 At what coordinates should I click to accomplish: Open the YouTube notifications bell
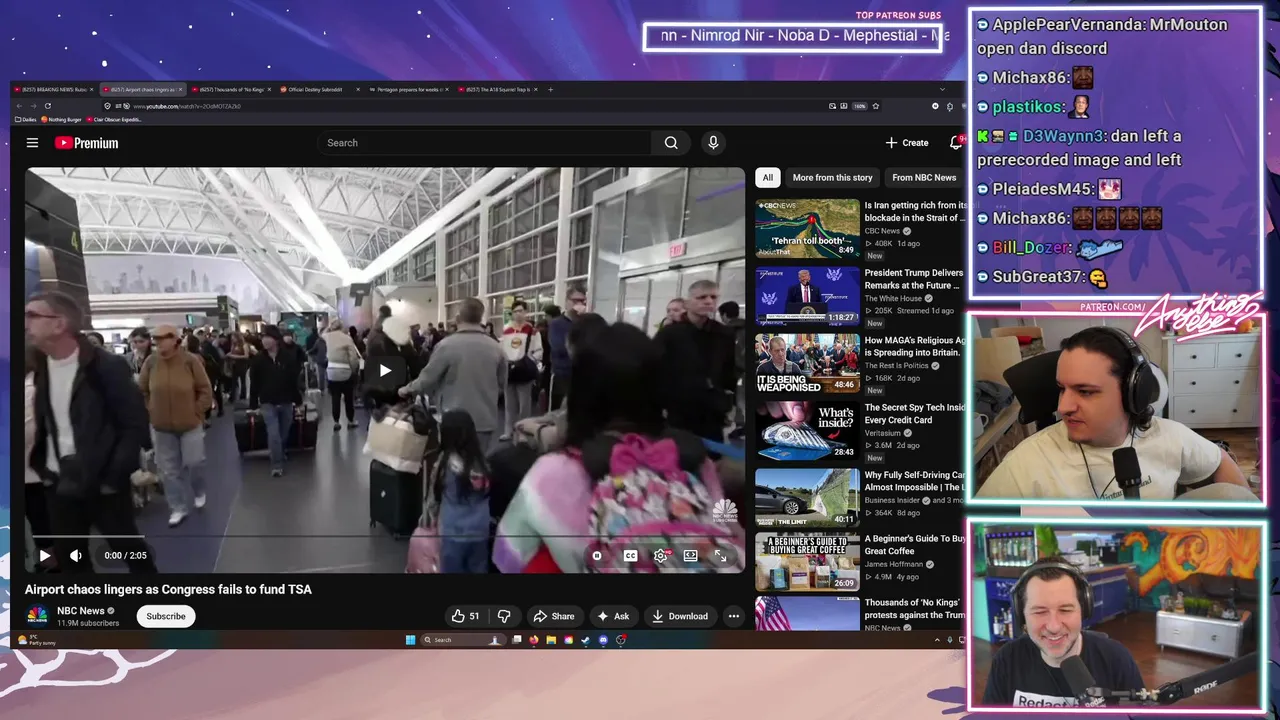(x=955, y=143)
